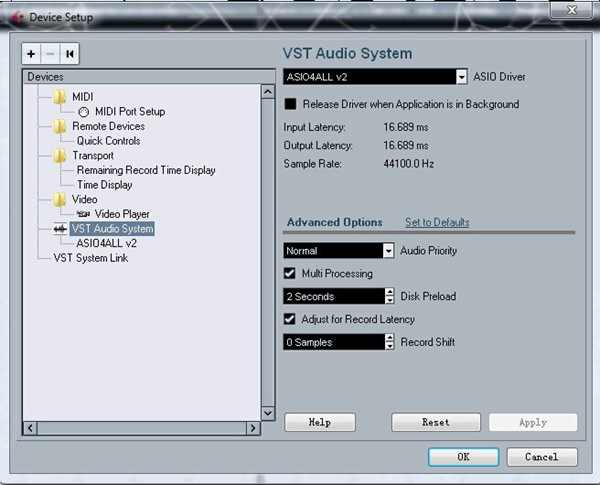Click the Record Shift value field

click(x=334, y=342)
